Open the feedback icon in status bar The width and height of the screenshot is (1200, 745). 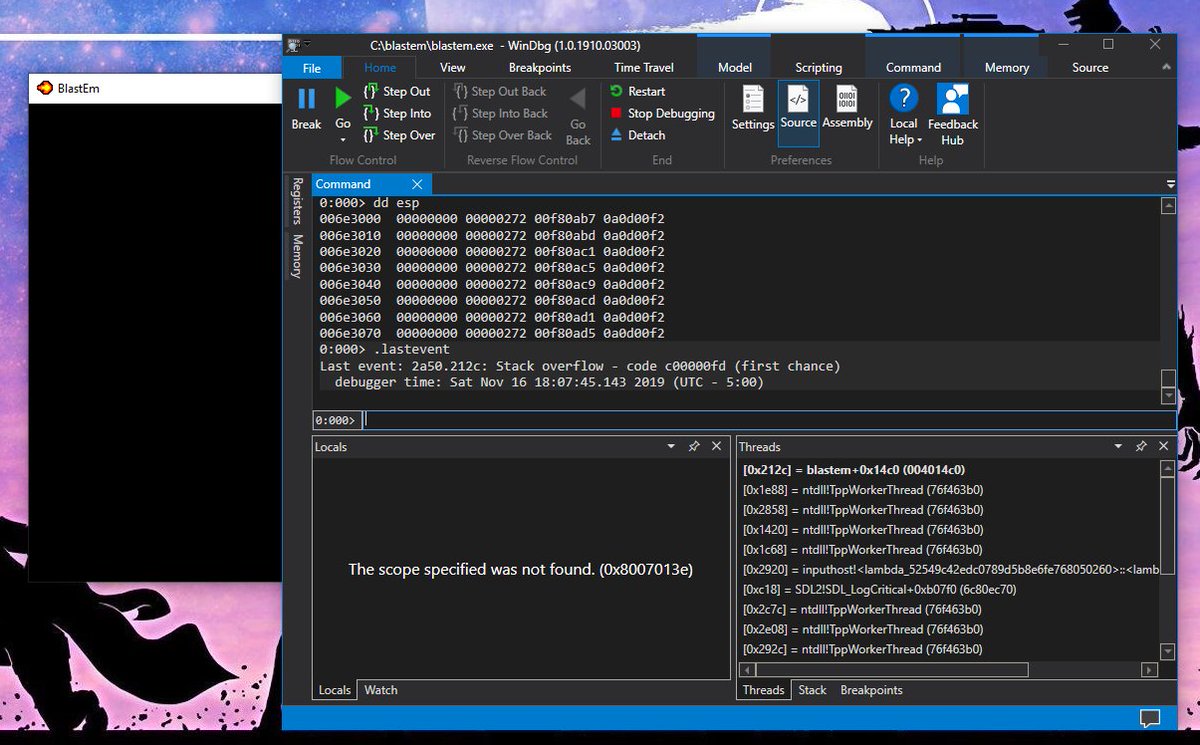pos(1150,717)
